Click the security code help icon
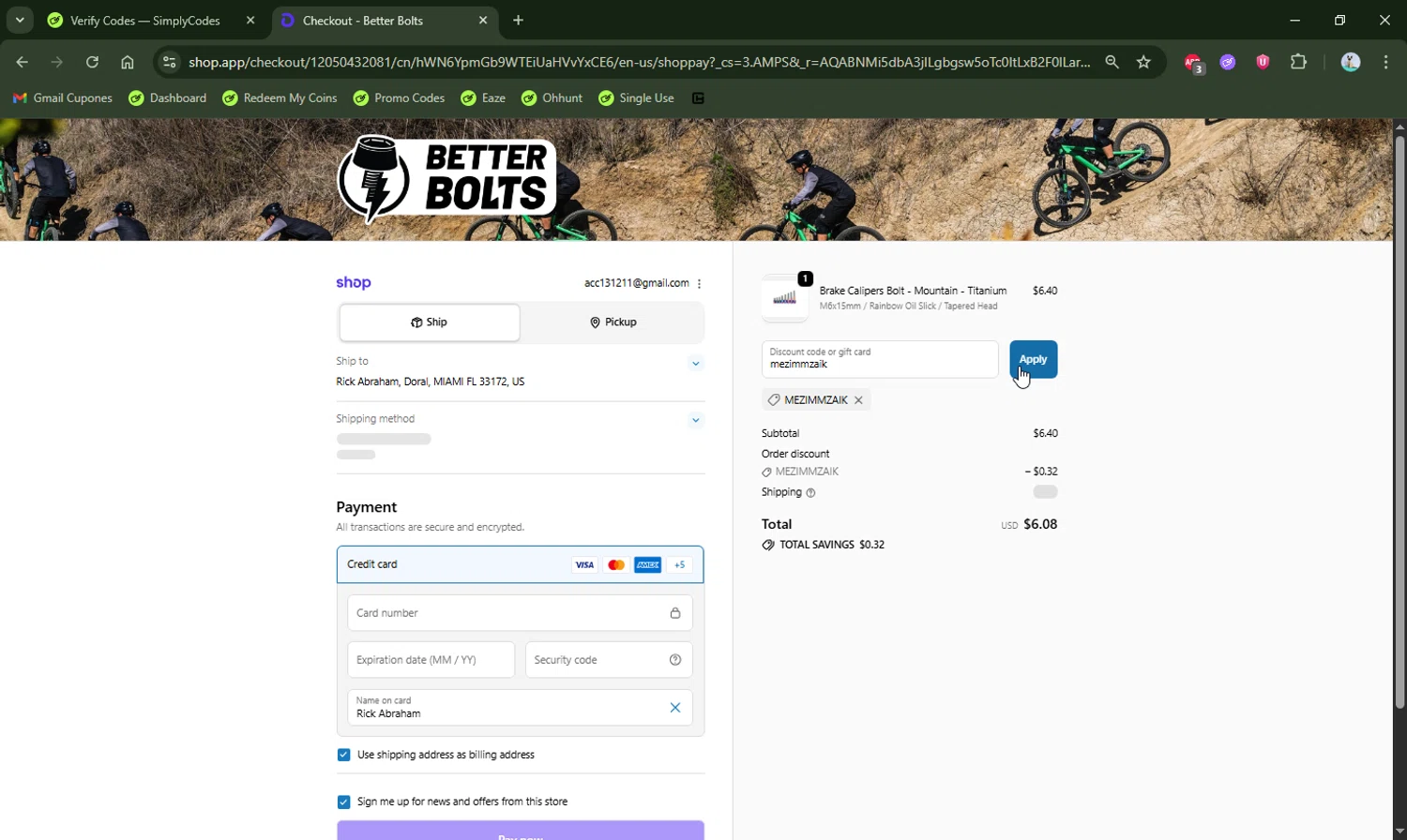The image size is (1407, 840). coord(675,660)
